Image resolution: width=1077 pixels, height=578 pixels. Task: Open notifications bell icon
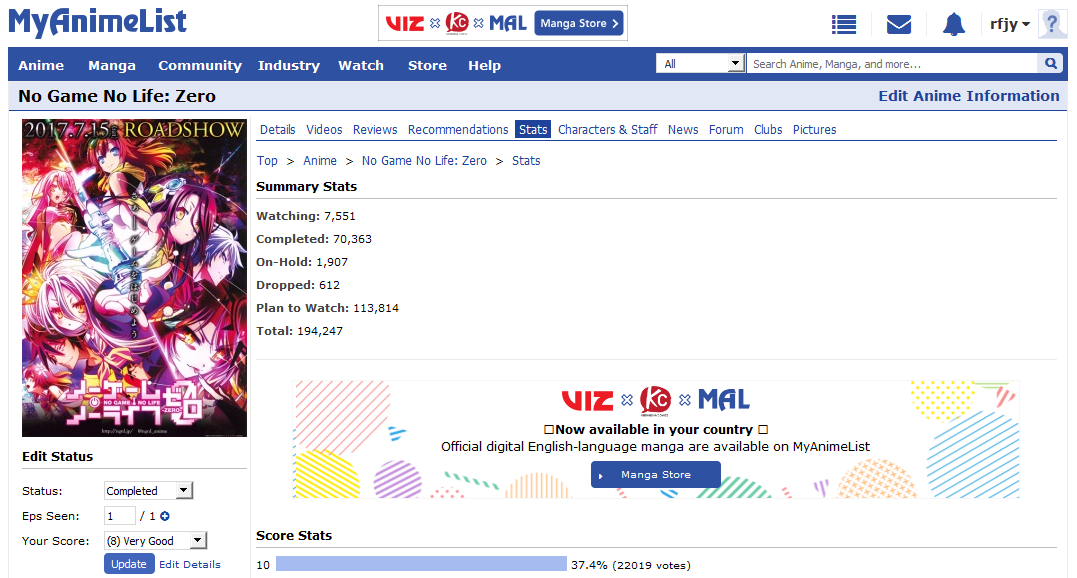pyautogui.click(x=953, y=25)
